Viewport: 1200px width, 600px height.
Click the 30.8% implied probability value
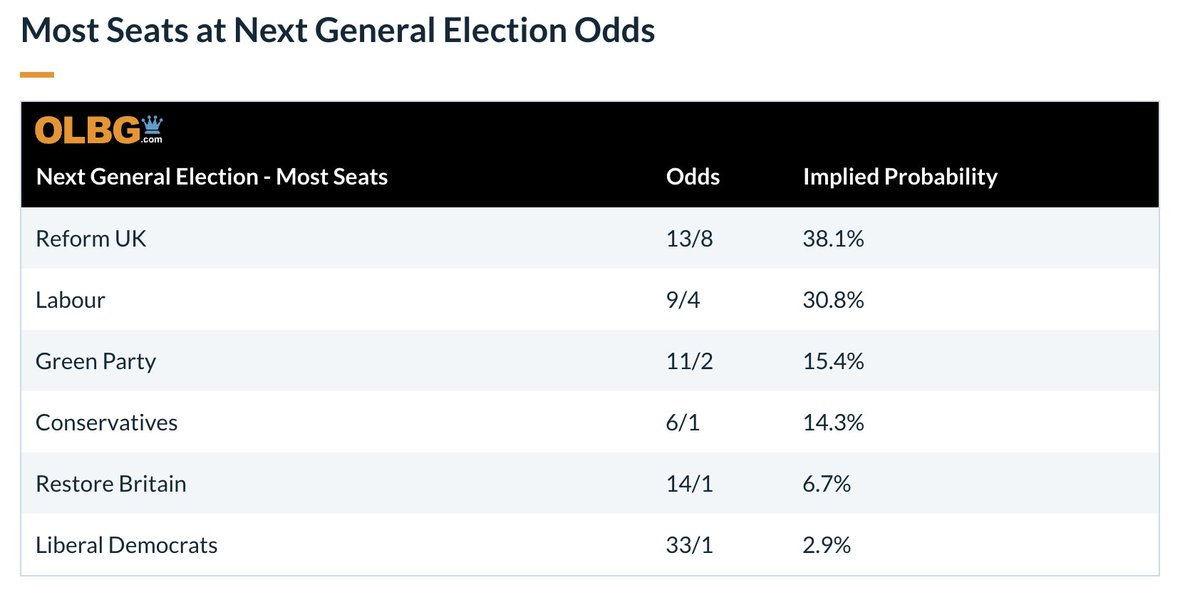tap(834, 300)
